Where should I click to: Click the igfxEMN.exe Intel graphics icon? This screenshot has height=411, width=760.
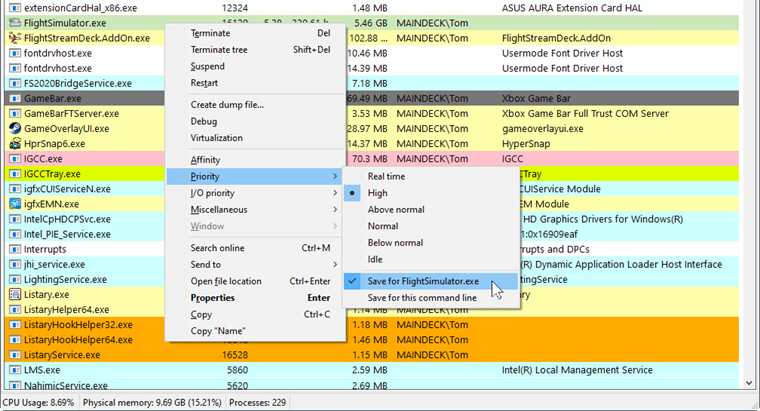[14, 204]
